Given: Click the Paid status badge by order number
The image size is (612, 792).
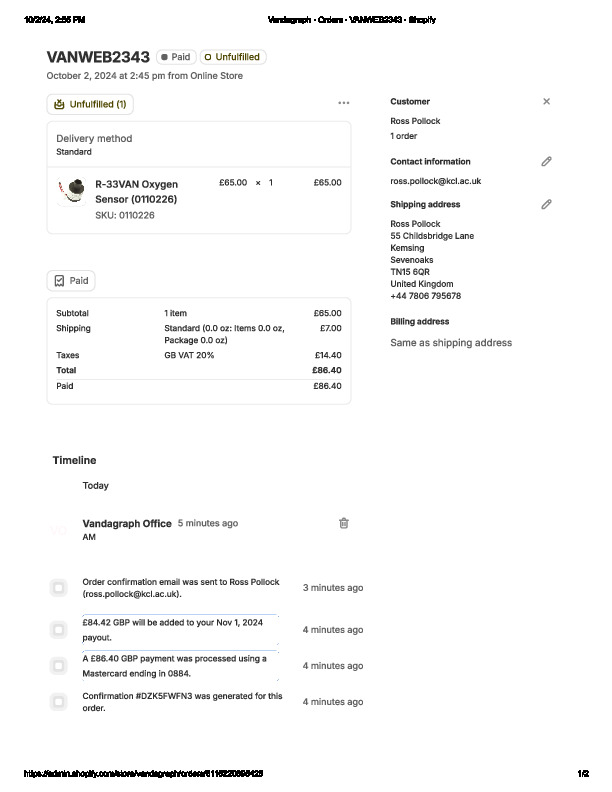Looking at the screenshot, I should (176, 57).
